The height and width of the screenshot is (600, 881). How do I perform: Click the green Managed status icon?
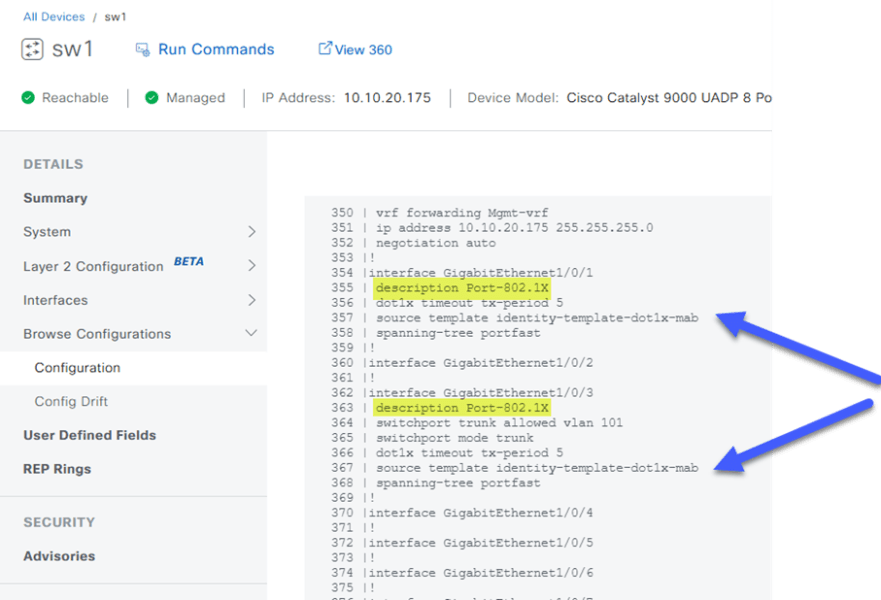(152, 98)
